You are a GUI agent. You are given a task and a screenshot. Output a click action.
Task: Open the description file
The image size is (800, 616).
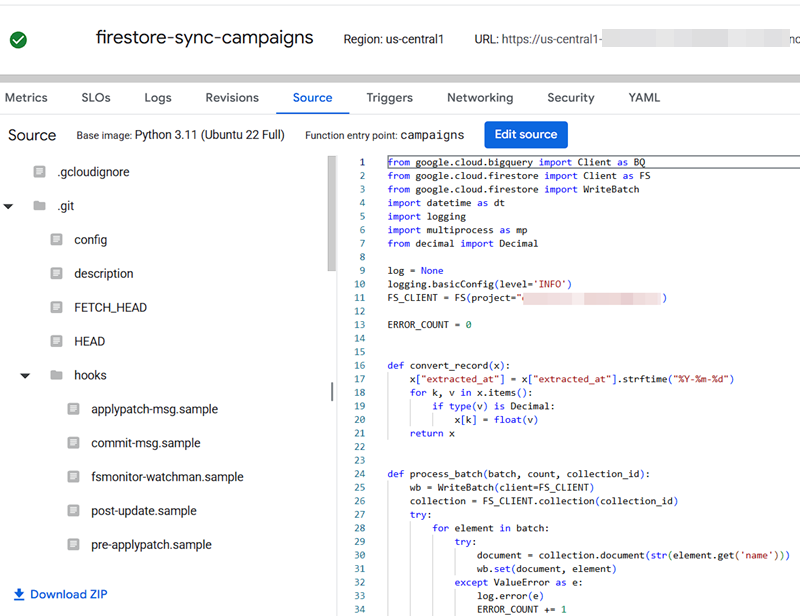pyautogui.click(x=104, y=274)
